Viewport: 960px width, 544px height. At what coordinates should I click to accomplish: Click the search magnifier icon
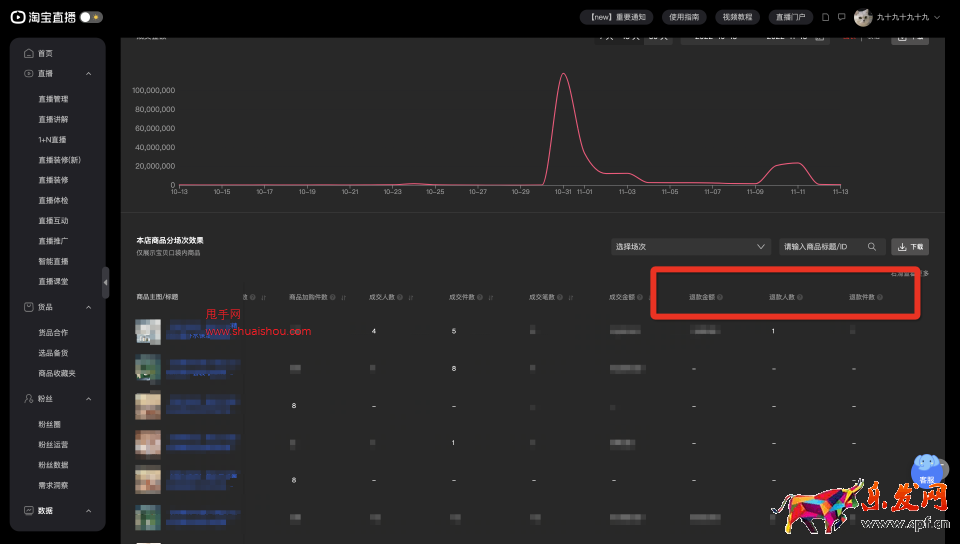point(872,247)
